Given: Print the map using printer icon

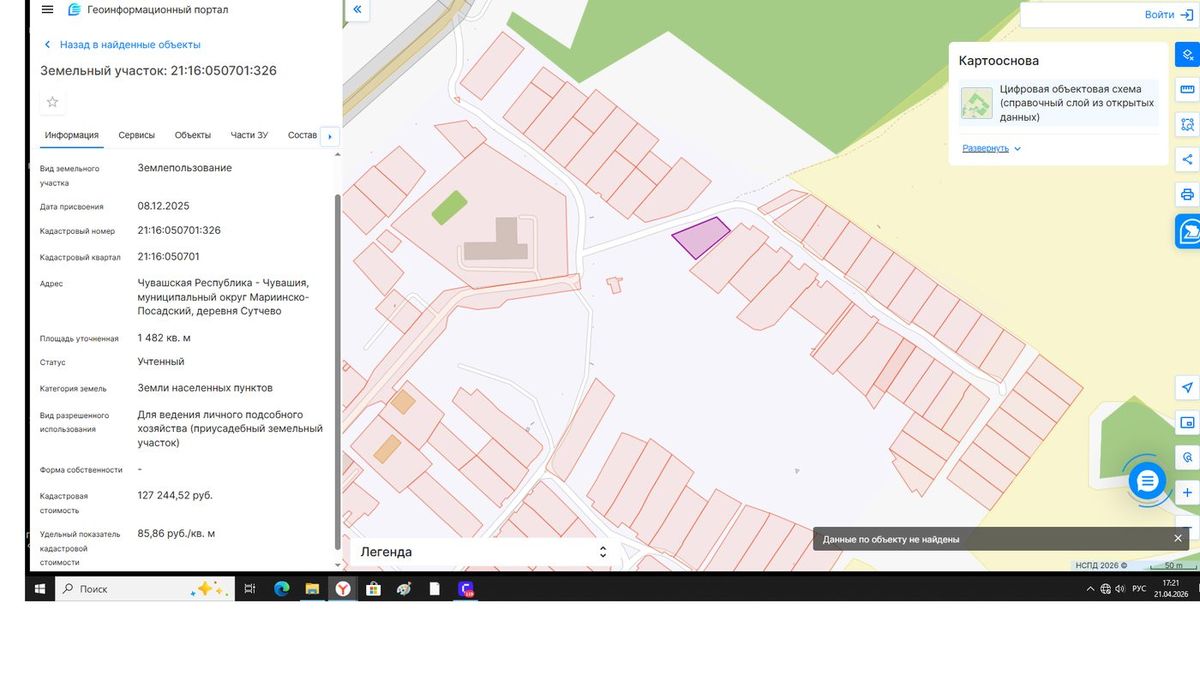Looking at the screenshot, I should [1188, 194].
